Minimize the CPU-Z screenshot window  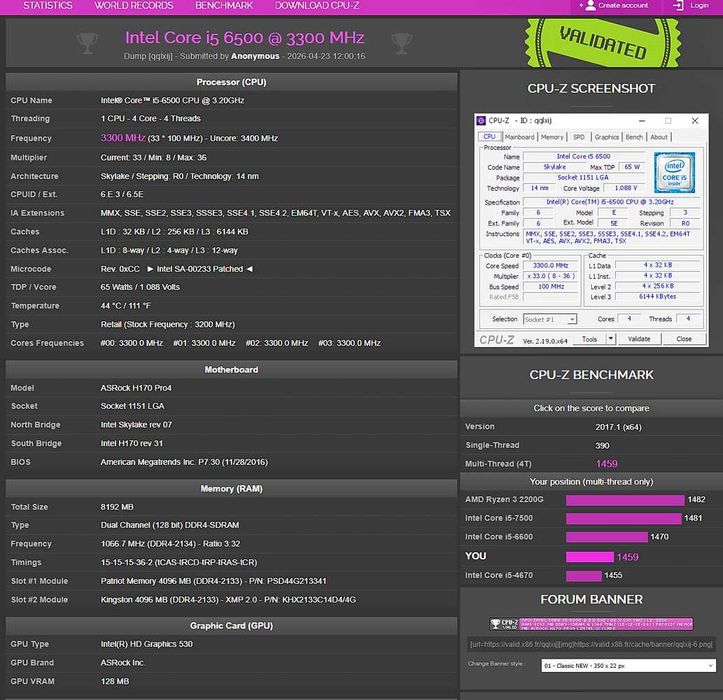(x=641, y=121)
